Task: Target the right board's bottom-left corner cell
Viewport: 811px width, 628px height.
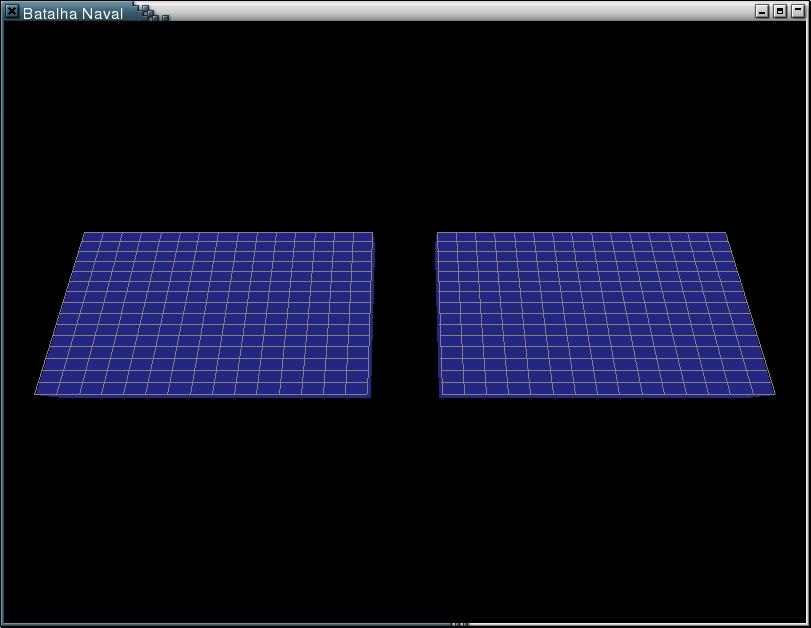Action: click(x=453, y=388)
